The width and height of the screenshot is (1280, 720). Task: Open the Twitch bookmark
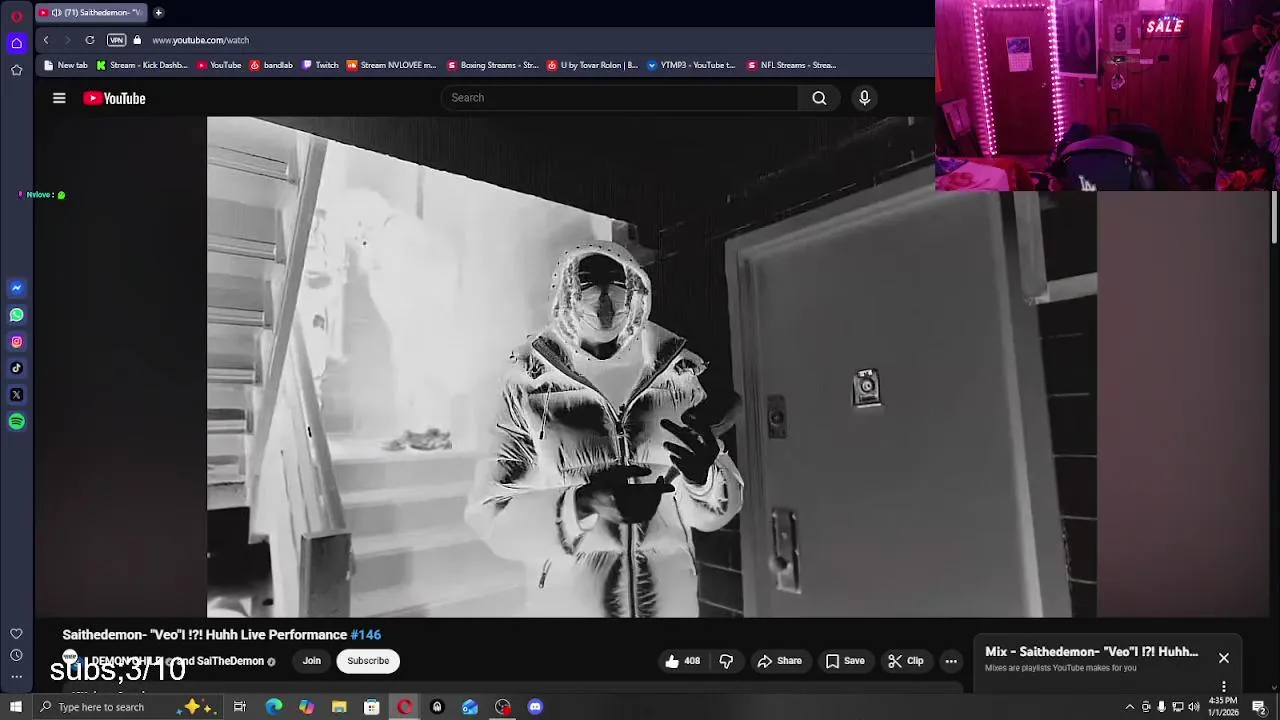click(320, 65)
